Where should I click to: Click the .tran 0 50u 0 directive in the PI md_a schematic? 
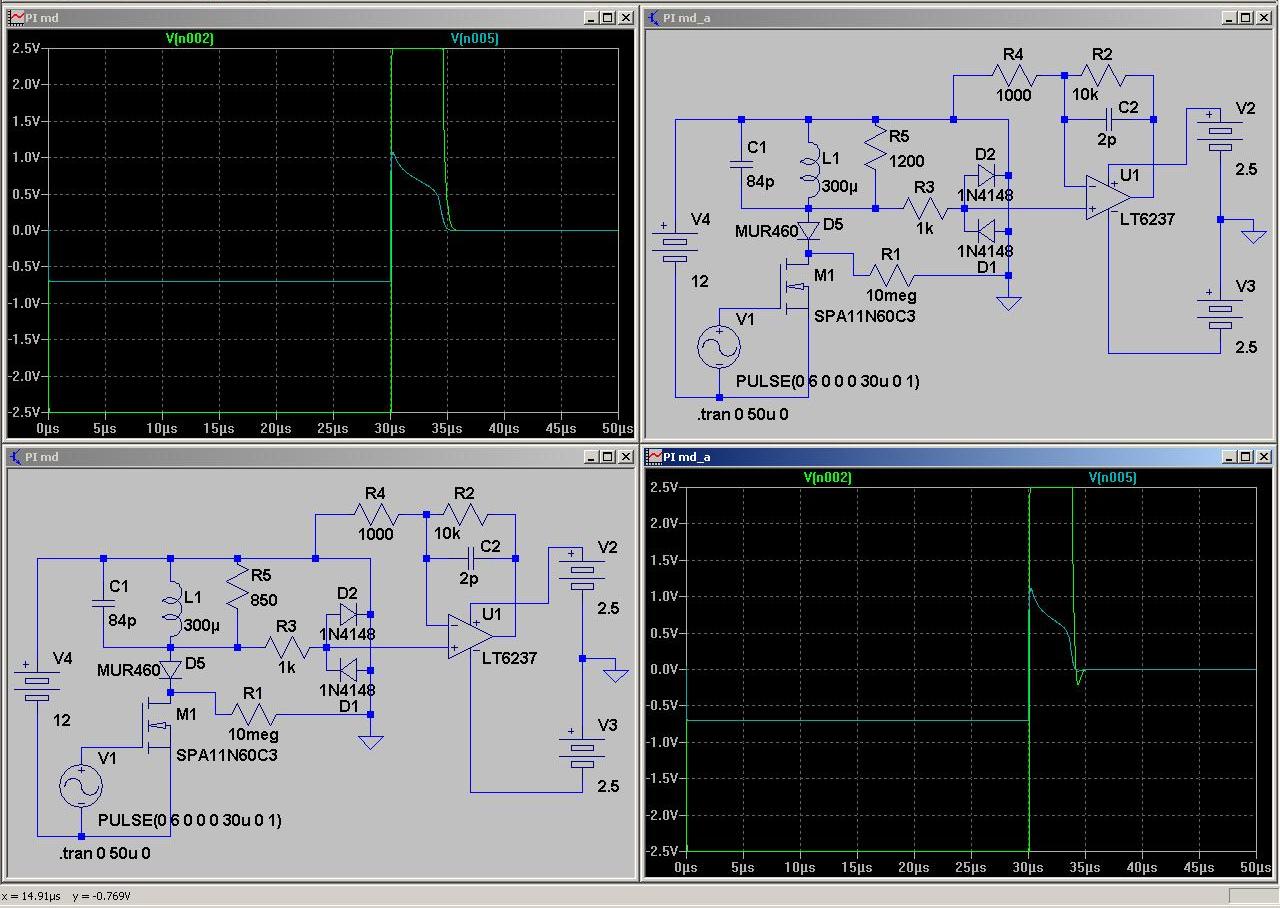(743, 413)
